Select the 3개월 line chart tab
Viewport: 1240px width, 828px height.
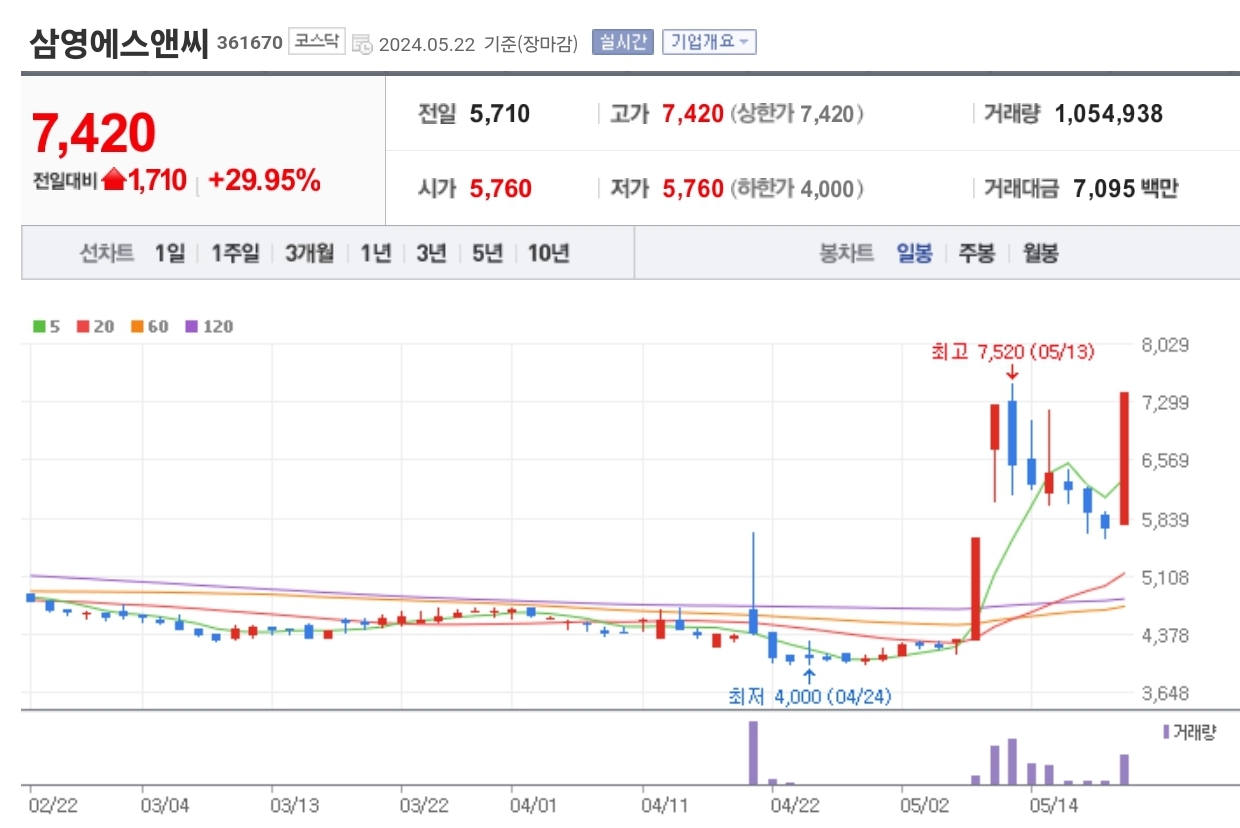[x=309, y=254]
